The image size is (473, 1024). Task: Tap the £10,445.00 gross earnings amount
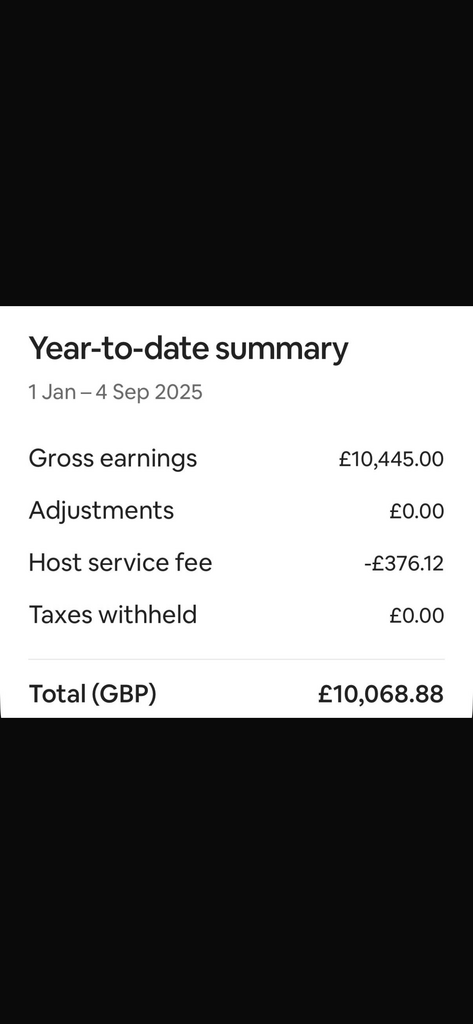click(391, 459)
